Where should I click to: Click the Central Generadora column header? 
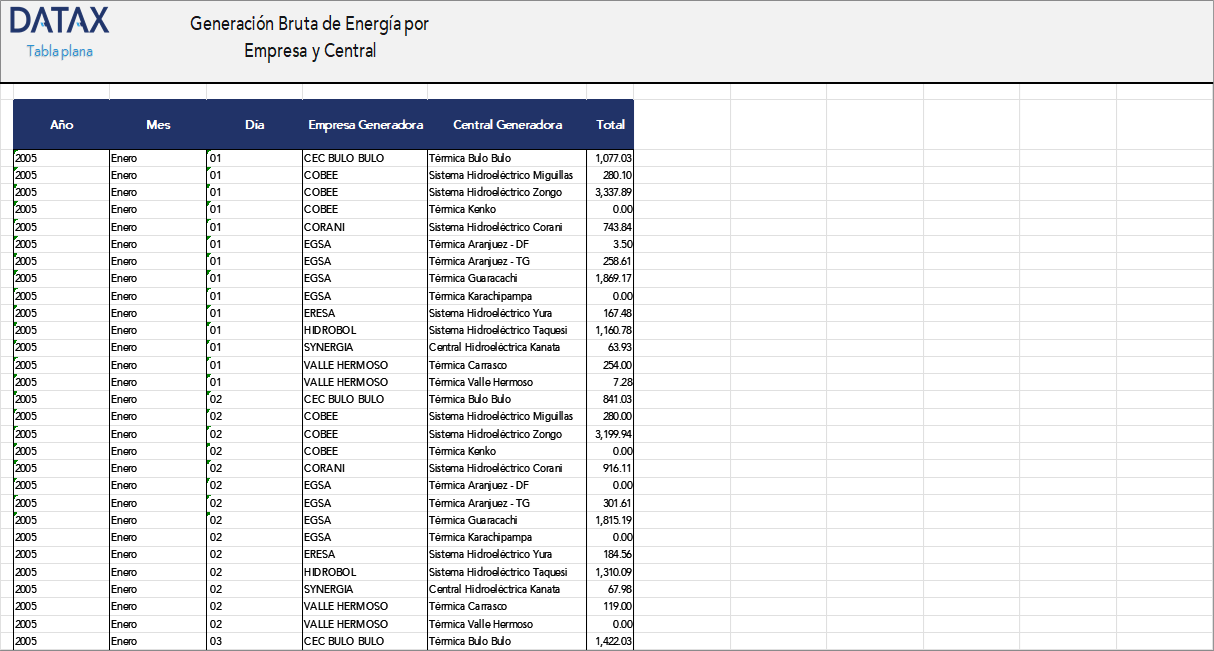[x=507, y=125]
